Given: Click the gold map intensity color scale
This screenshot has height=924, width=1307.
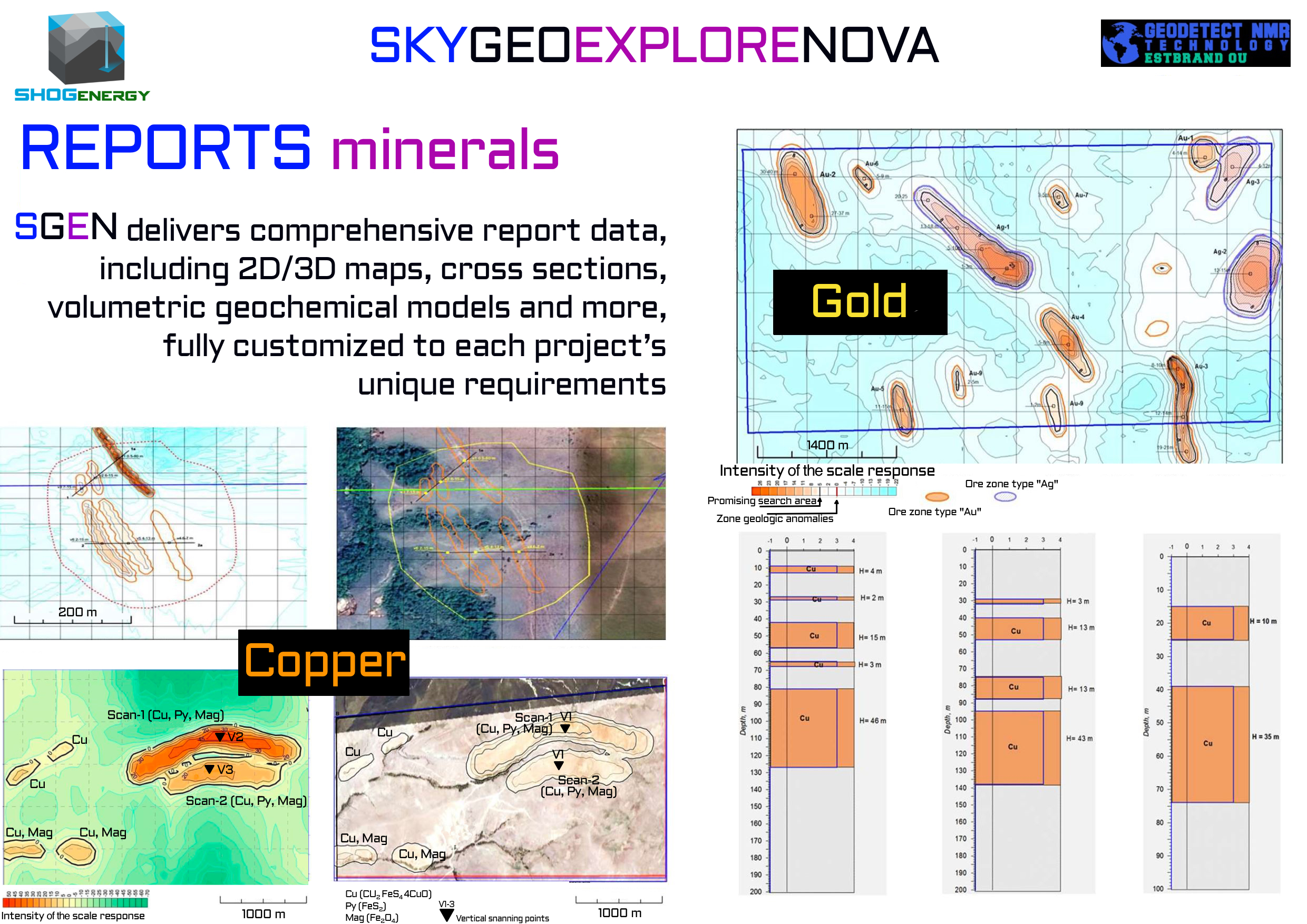Looking at the screenshot, I should [x=824, y=490].
